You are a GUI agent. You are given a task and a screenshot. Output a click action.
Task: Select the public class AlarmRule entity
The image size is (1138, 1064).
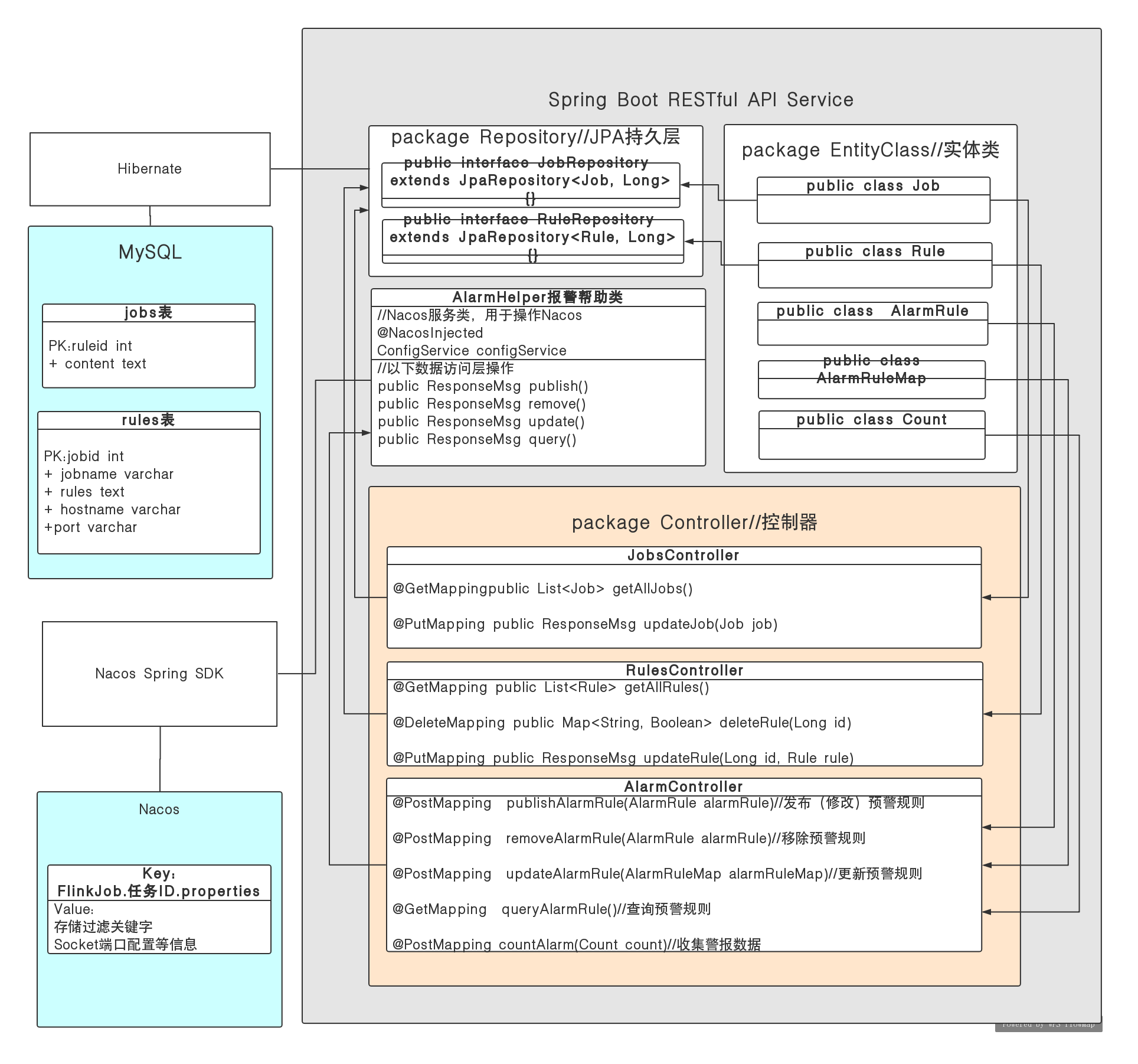pyautogui.click(x=872, y=311)
